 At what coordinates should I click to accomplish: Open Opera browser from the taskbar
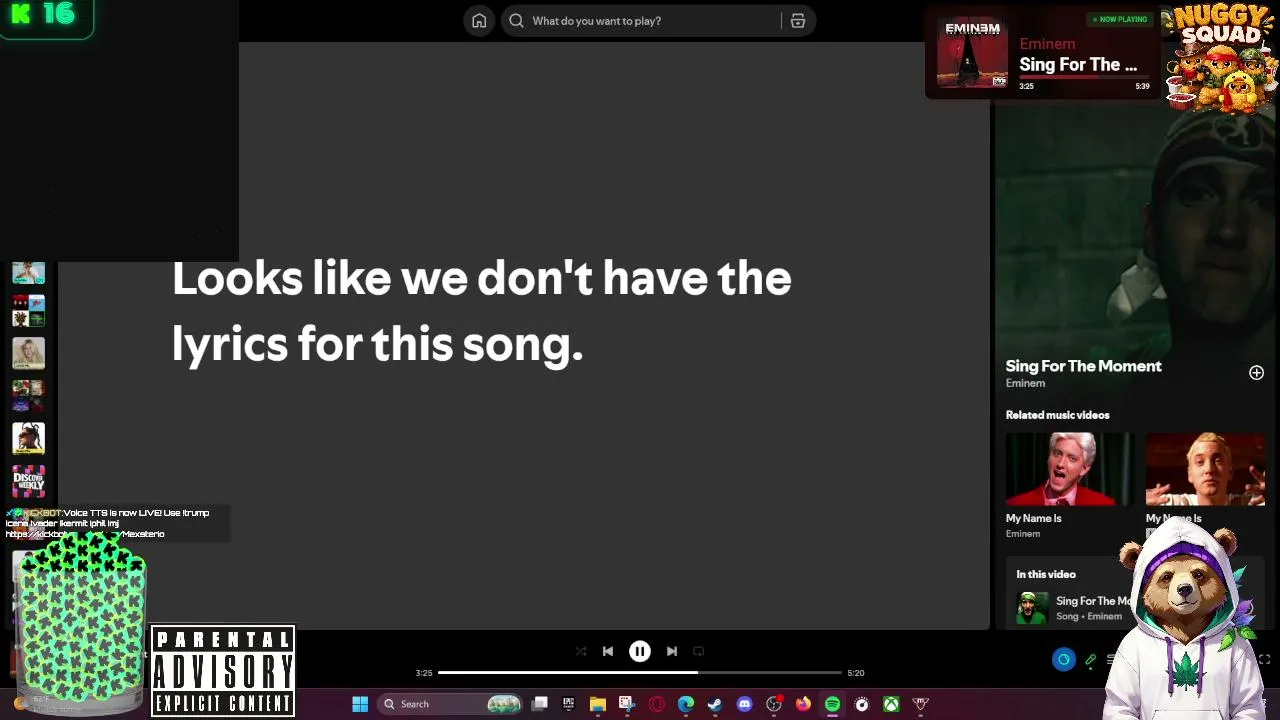(x=656, y=704)
